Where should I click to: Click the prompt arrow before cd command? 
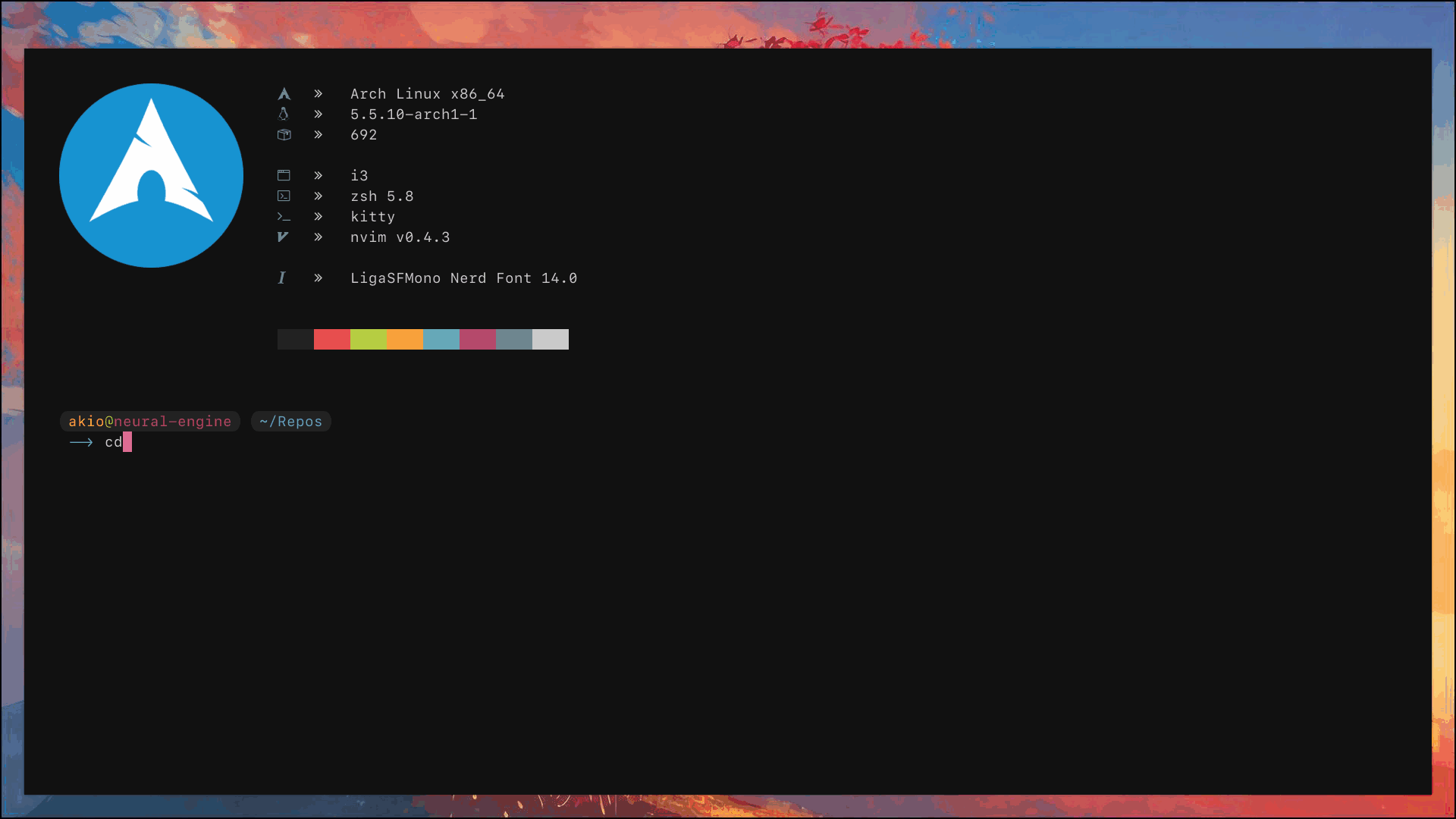coord(81,442)
